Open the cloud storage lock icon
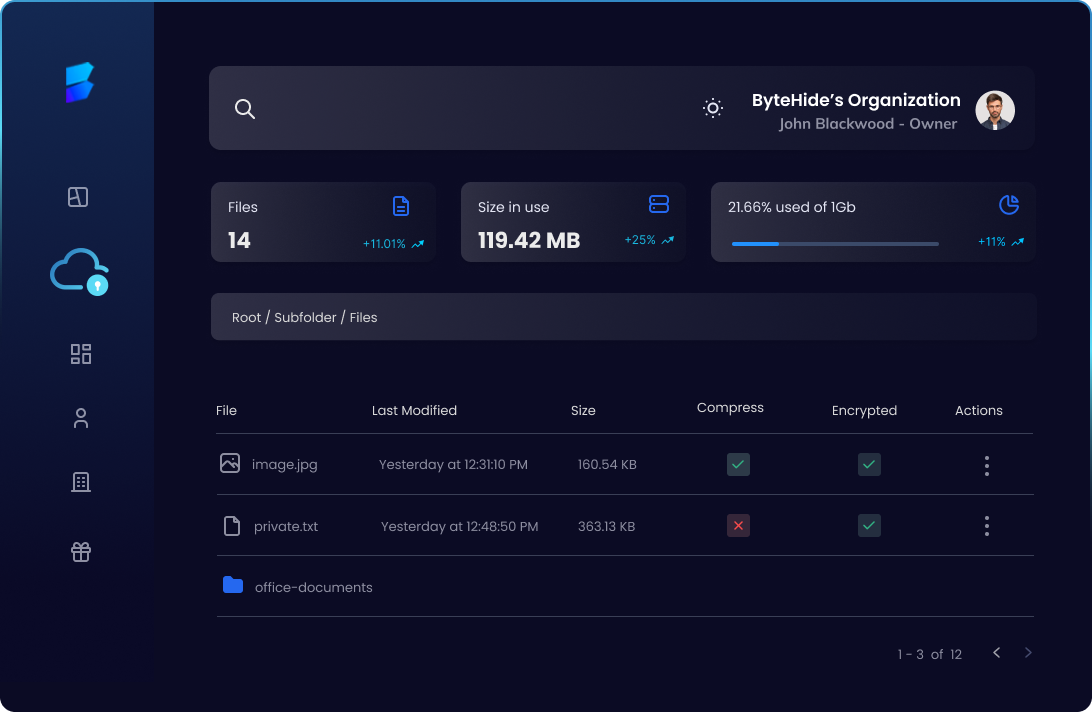 pyautogui.click(x=79, y=271)
